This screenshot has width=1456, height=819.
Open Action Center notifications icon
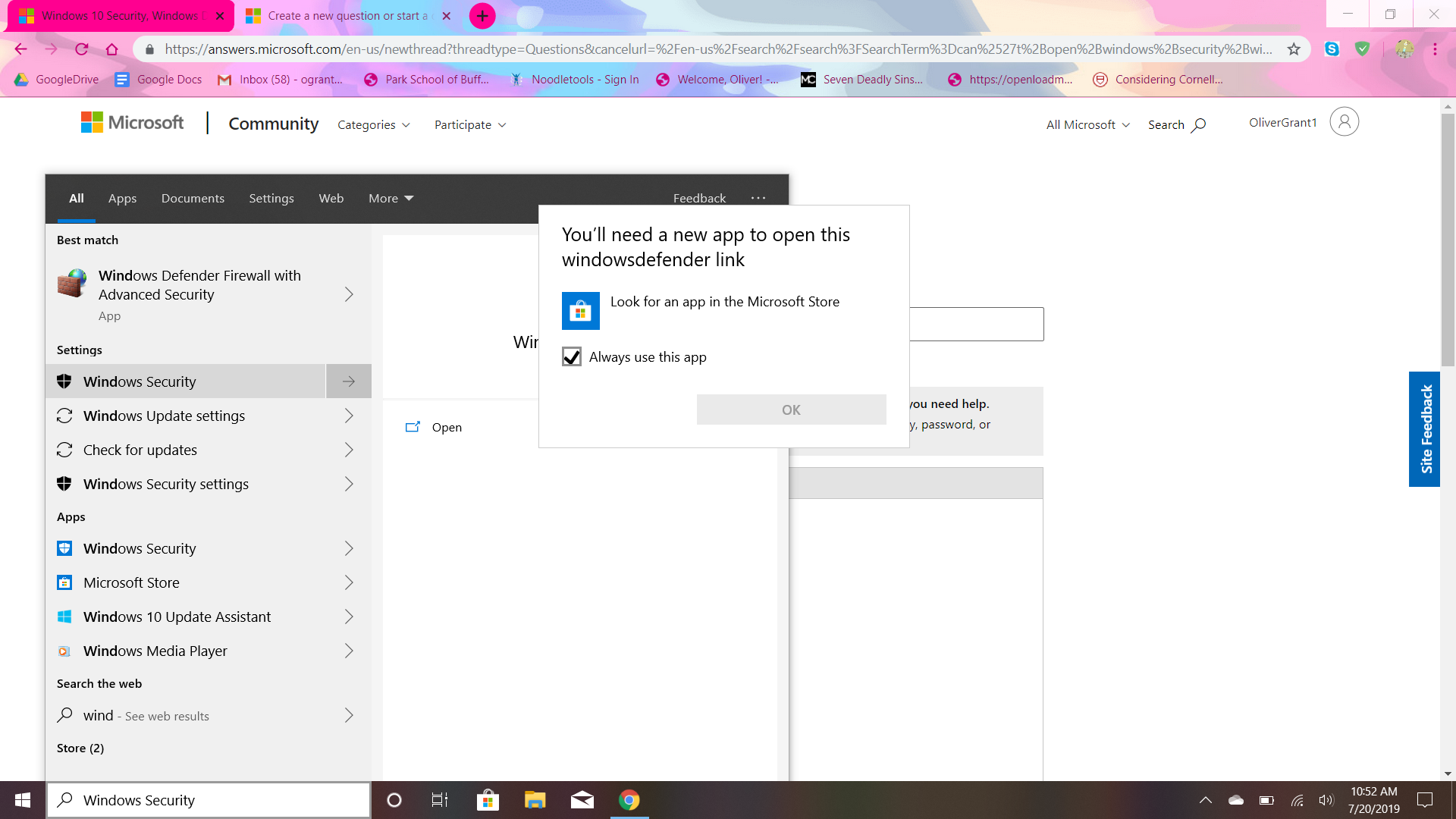1426,800
